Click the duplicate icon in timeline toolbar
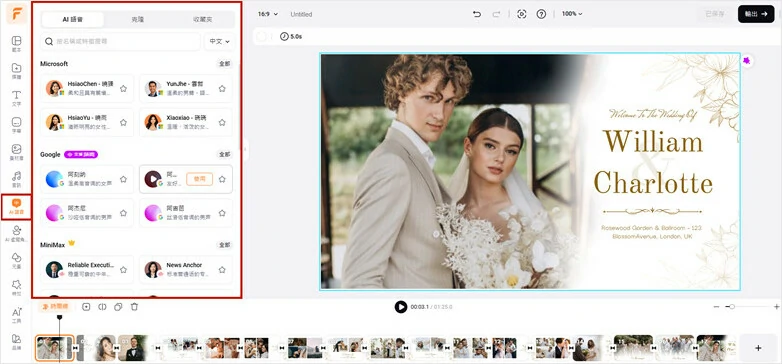This screenshot has width=782, height=364. (118, 307)
